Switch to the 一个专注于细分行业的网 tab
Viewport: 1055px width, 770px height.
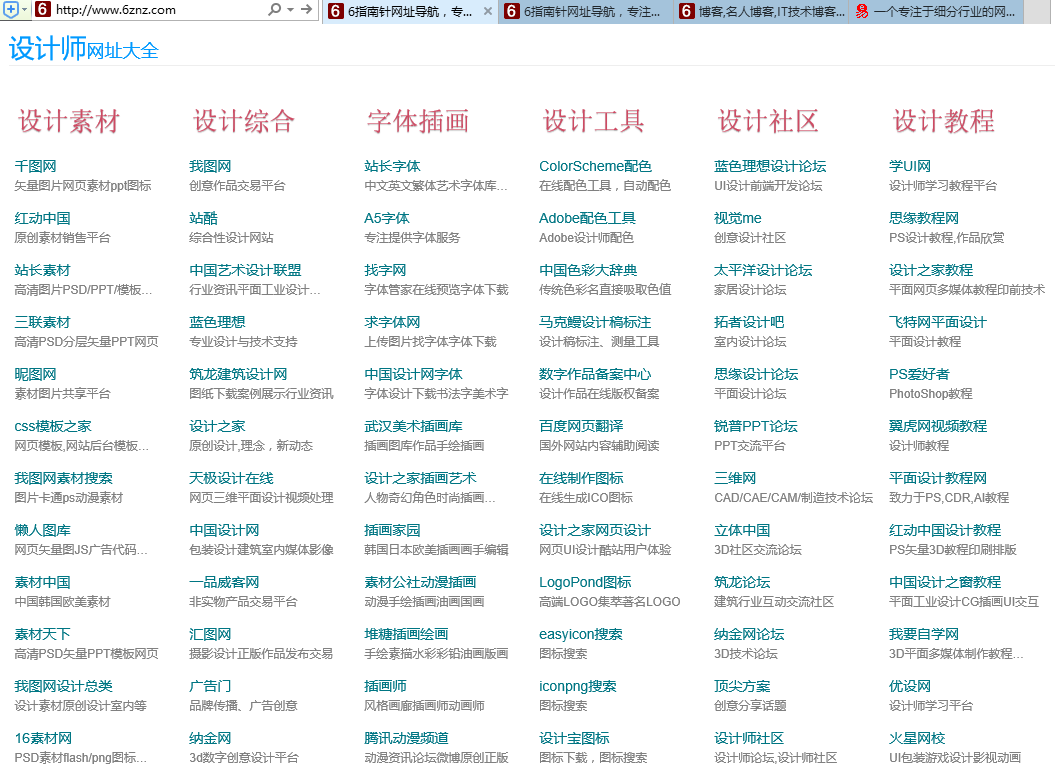point(937,11)
